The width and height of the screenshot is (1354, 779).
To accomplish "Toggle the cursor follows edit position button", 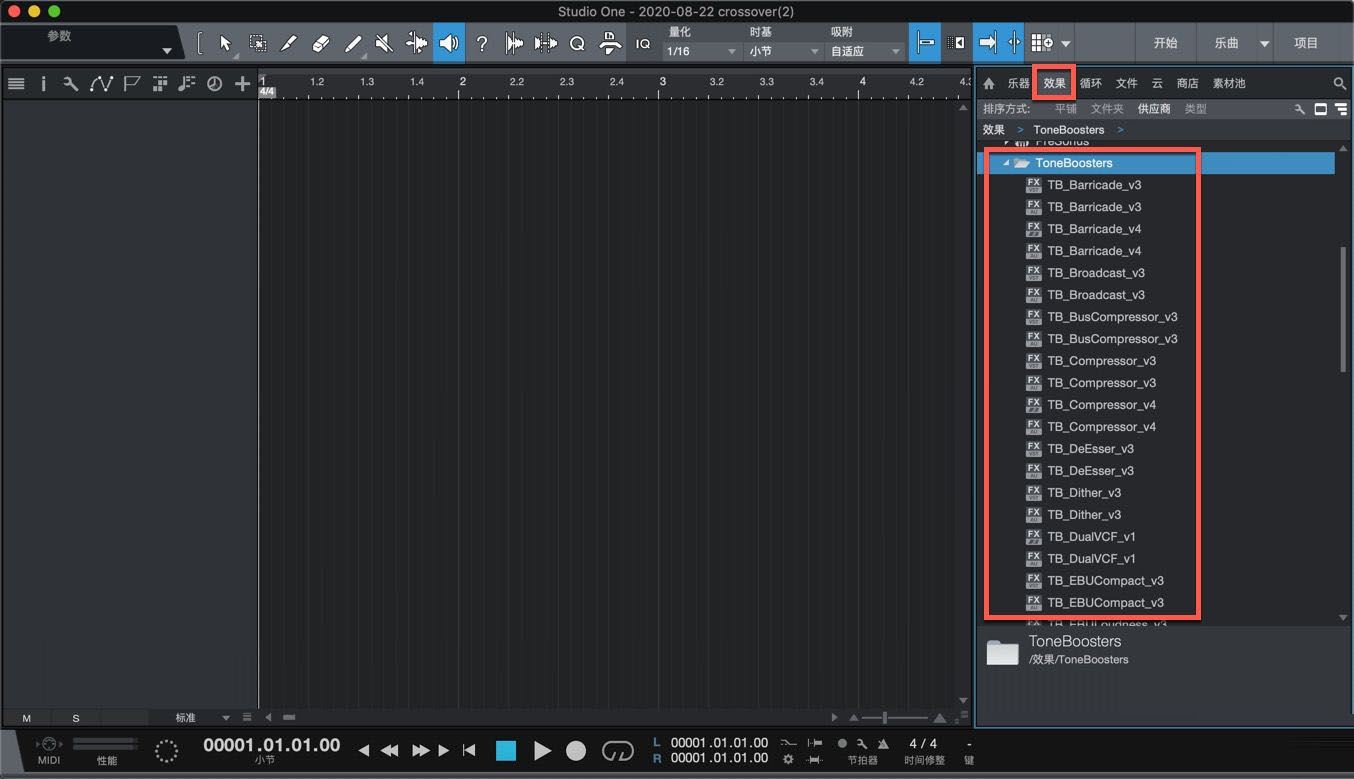I will point(1013,43).
